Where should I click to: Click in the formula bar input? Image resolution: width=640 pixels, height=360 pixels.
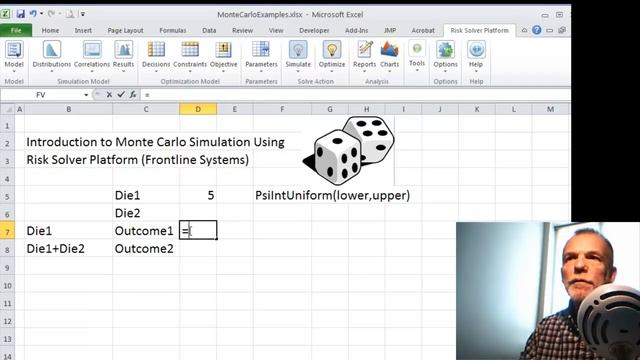pos(355,95)
